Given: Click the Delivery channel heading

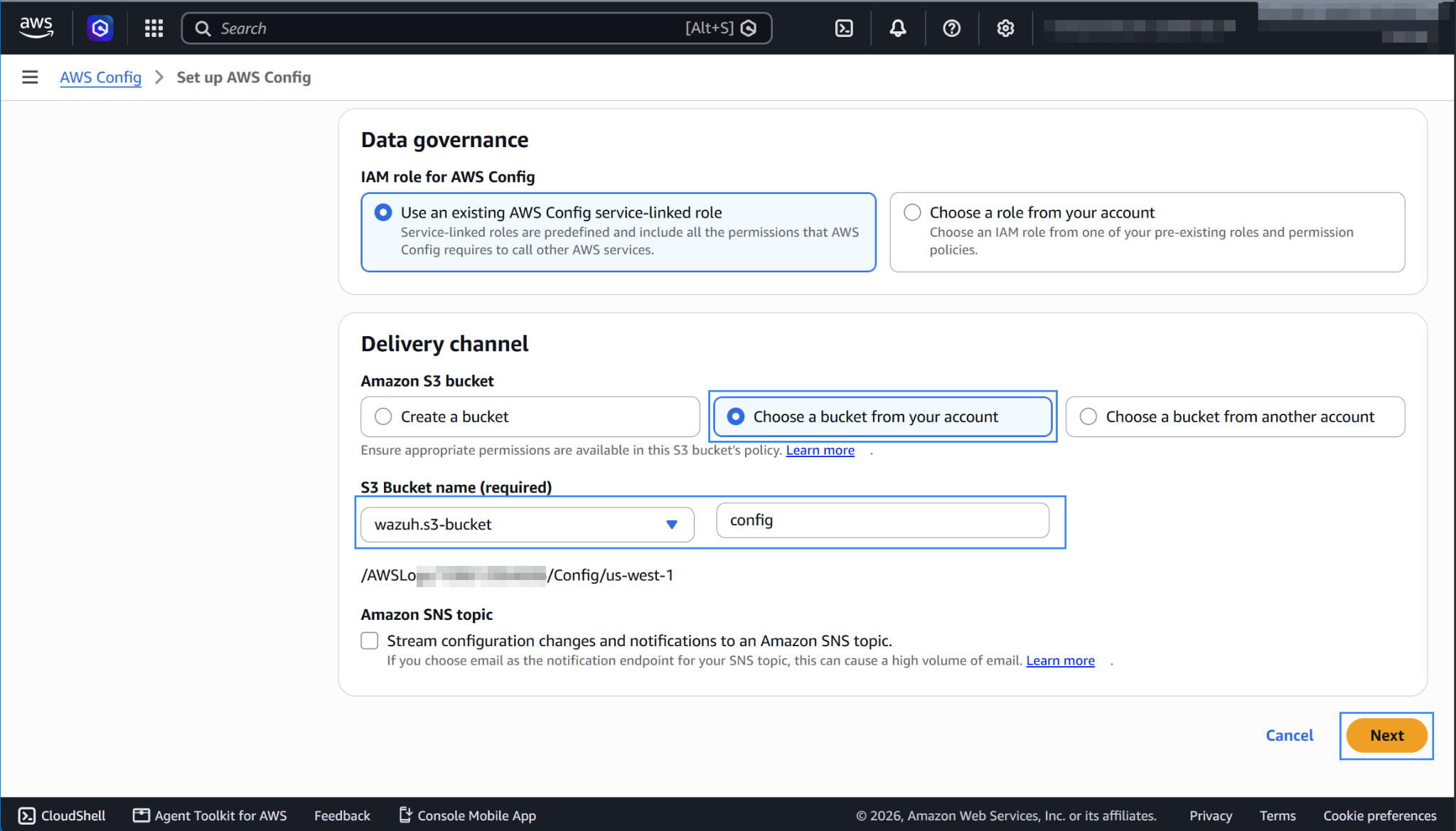Looking at the screenshot, I should click(444, 344).
